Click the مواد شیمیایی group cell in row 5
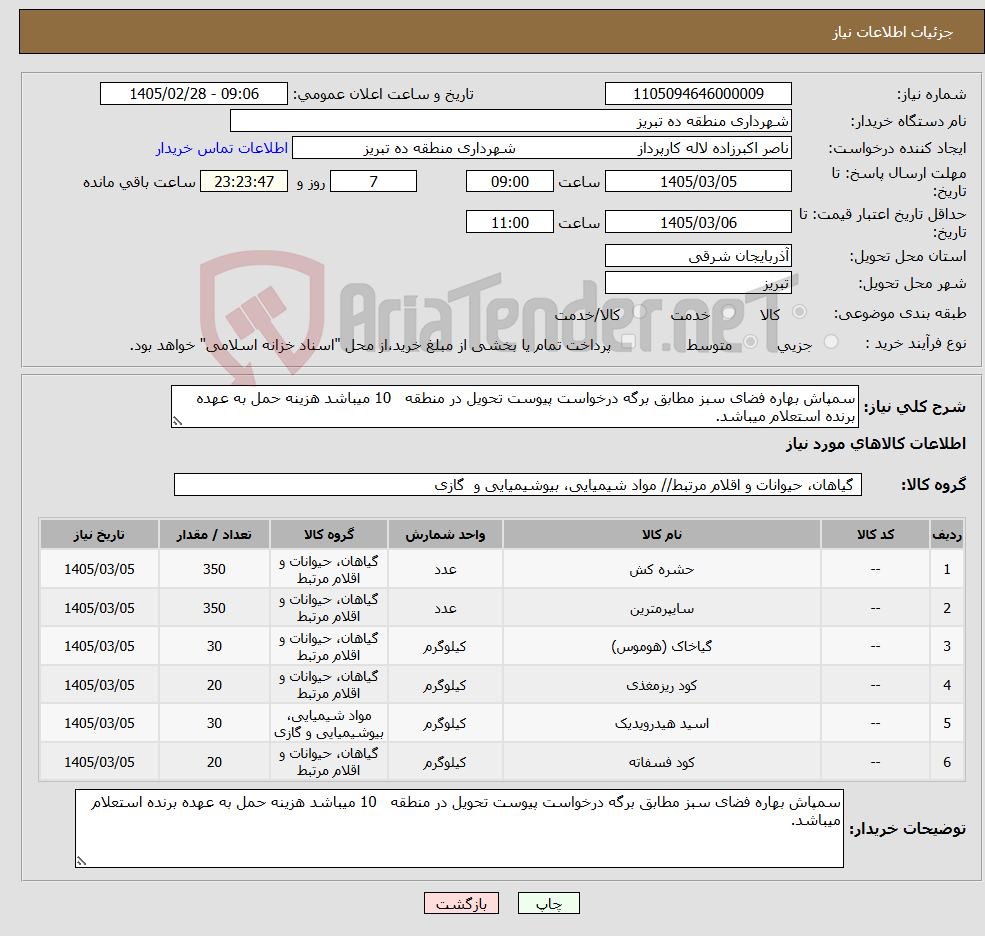 click(x=329, y=724)
